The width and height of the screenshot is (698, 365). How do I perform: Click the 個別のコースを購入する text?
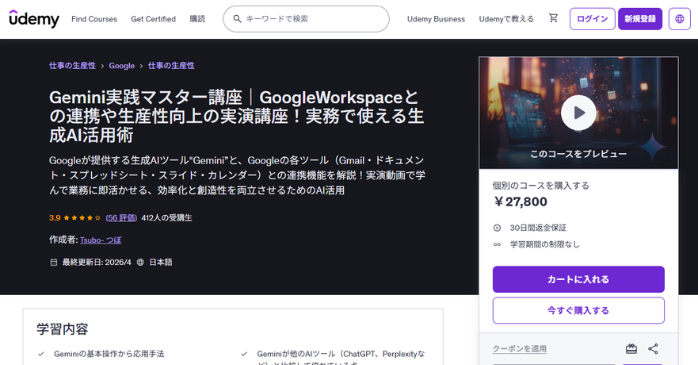(541, 186)
